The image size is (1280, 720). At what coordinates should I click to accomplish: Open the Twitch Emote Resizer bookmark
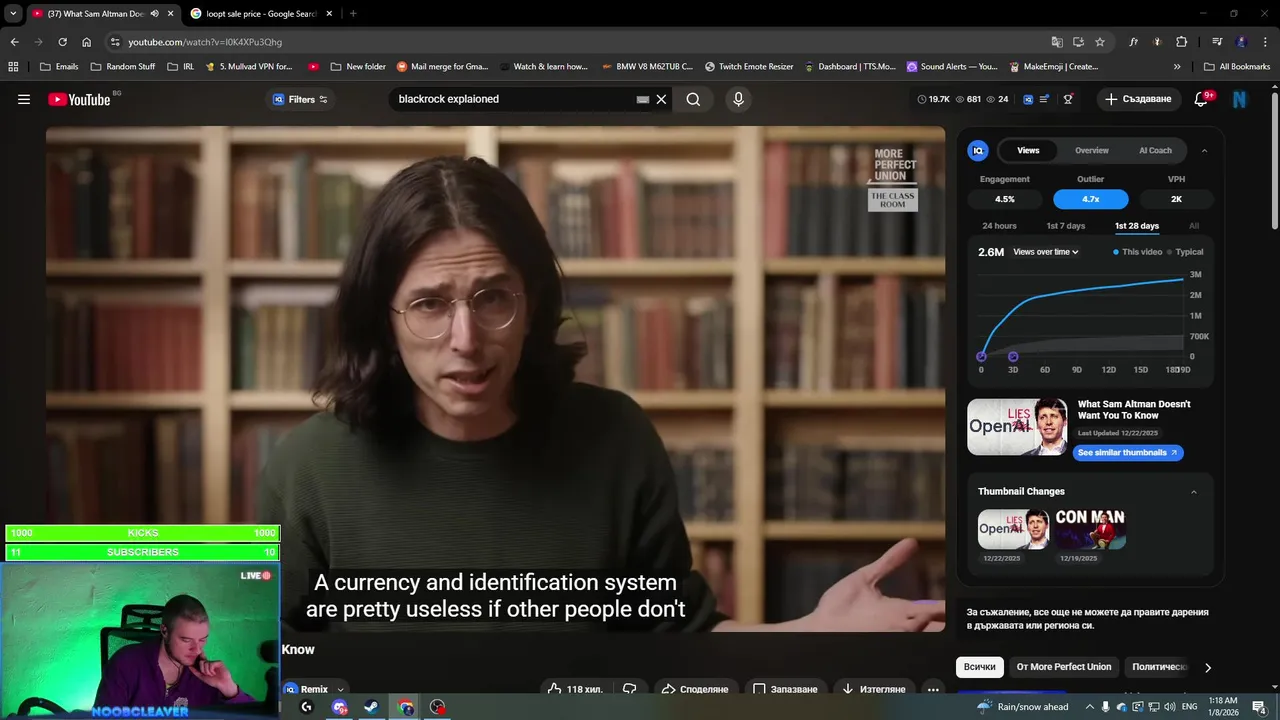coord(749,67)
